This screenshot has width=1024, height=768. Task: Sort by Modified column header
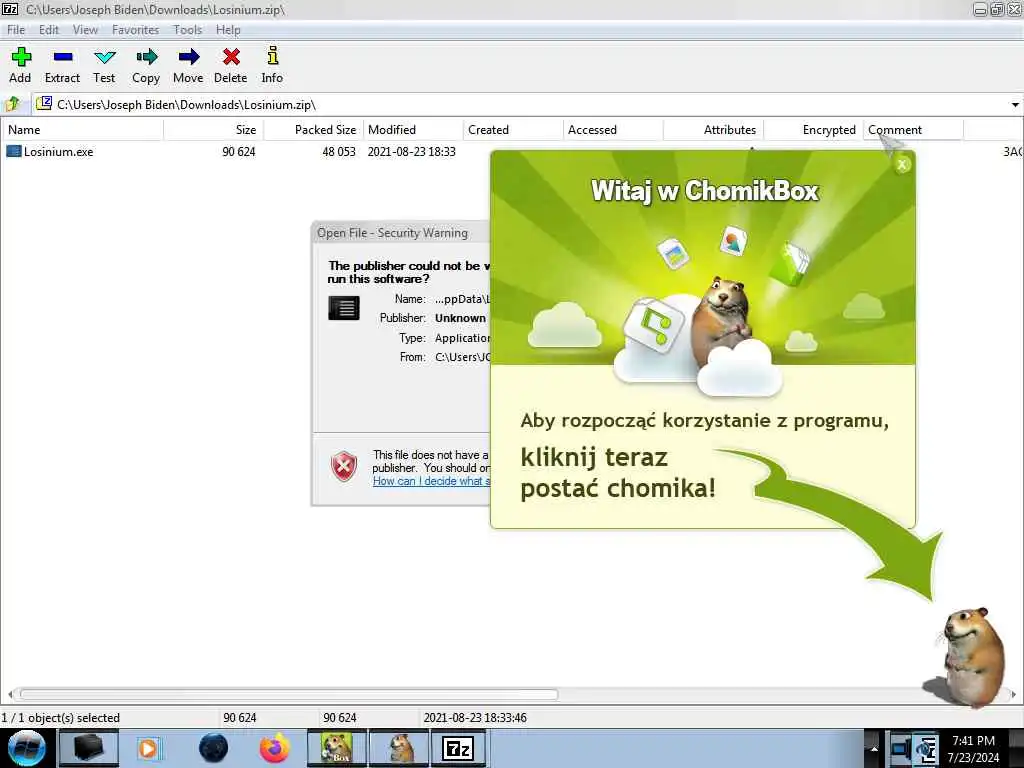pos(413,129)
